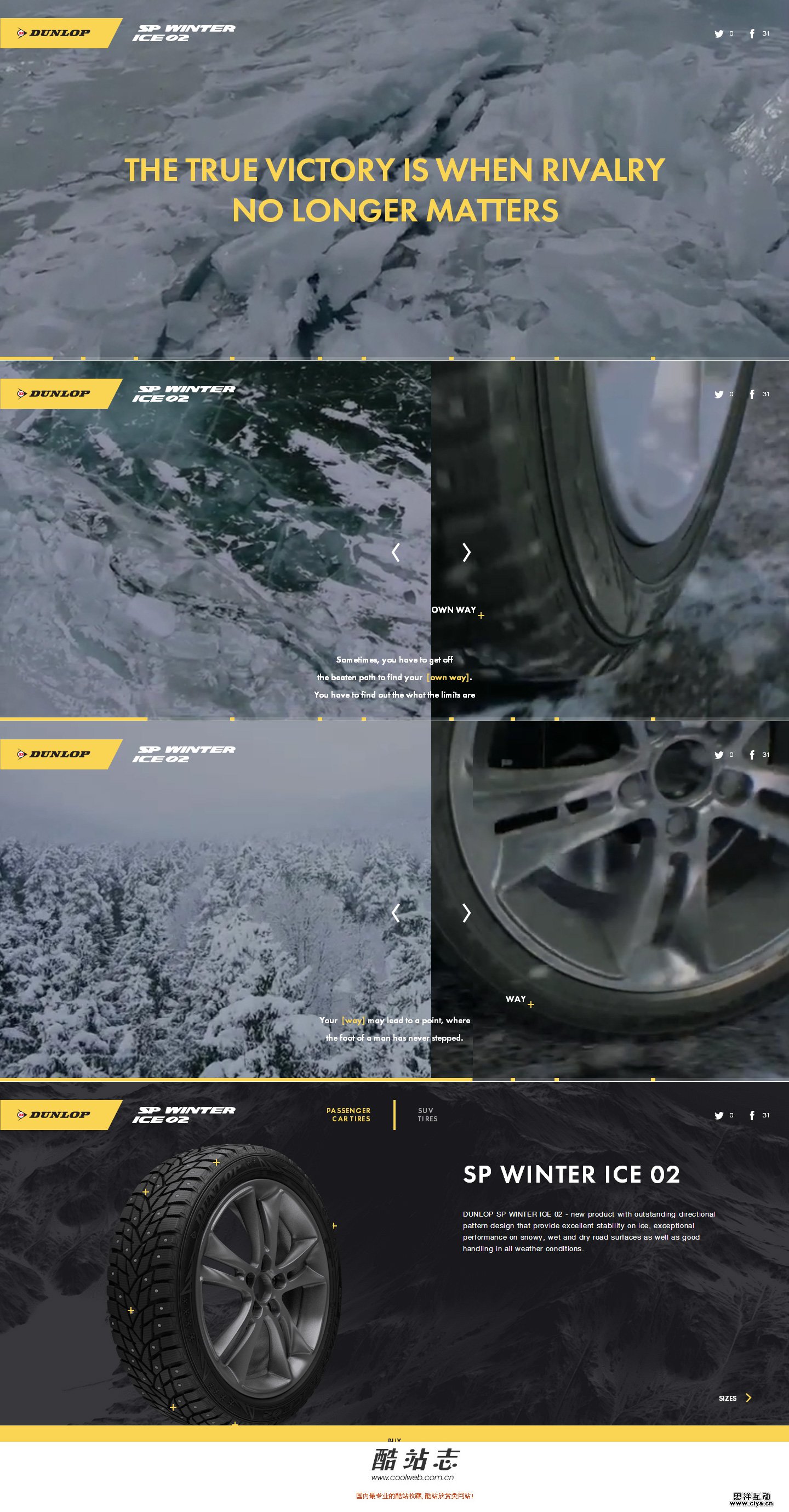
Task: Share on Facebook from the ice headline section
Action: tap(752, 33)
